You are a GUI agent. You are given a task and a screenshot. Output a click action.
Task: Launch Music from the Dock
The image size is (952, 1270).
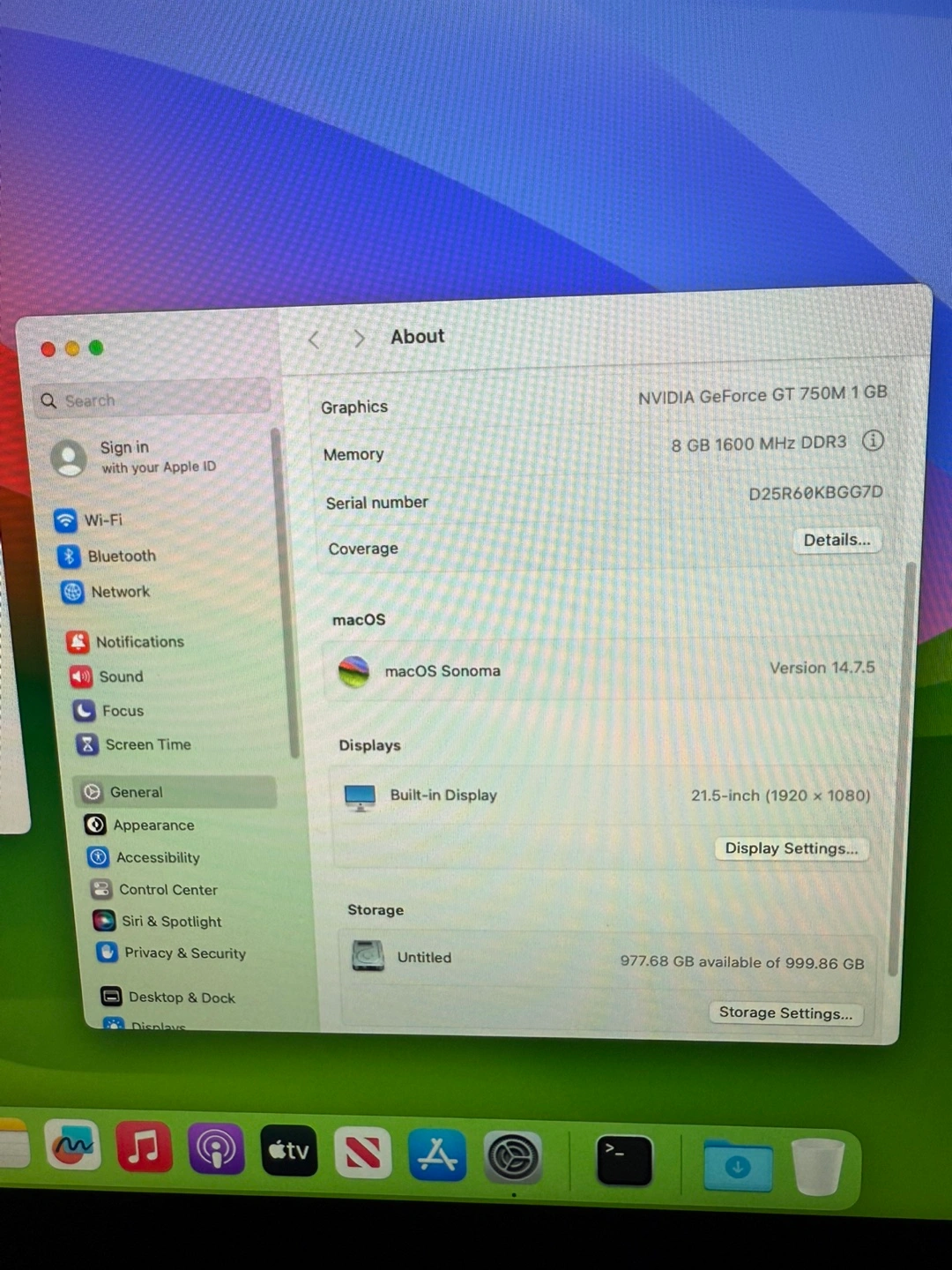(144, 1147)
